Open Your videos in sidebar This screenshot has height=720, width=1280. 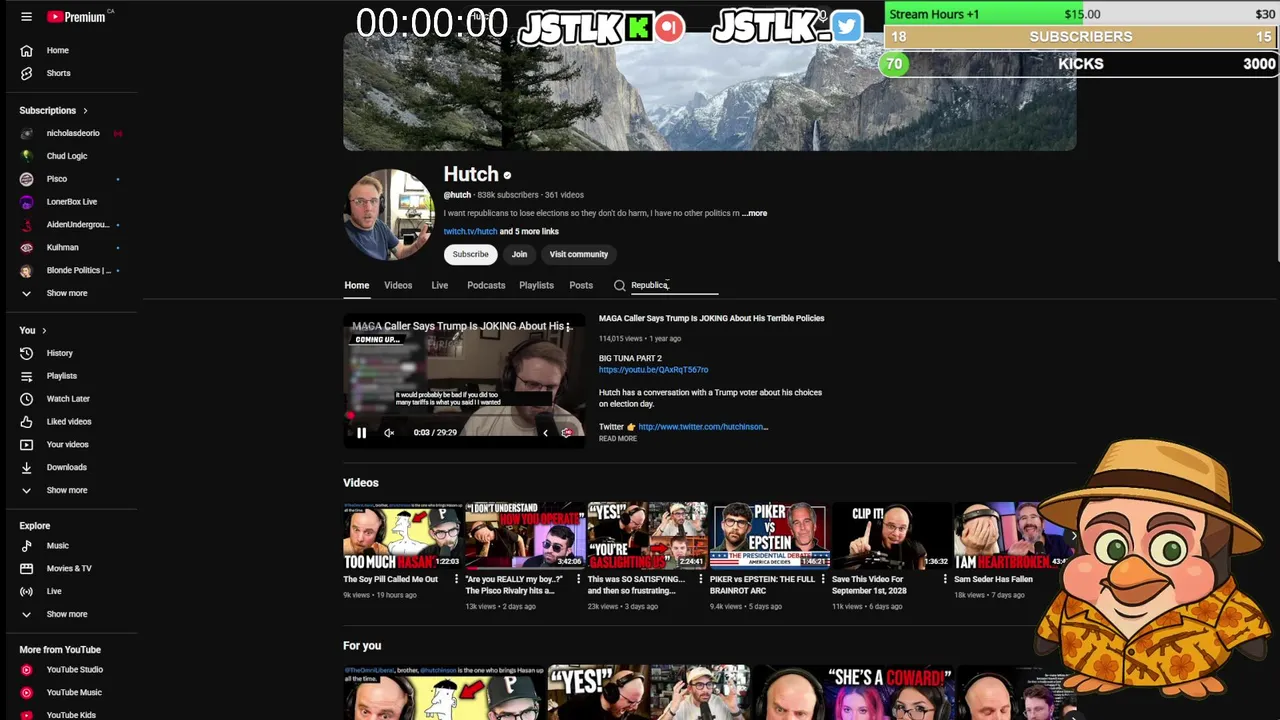[67, 444]
